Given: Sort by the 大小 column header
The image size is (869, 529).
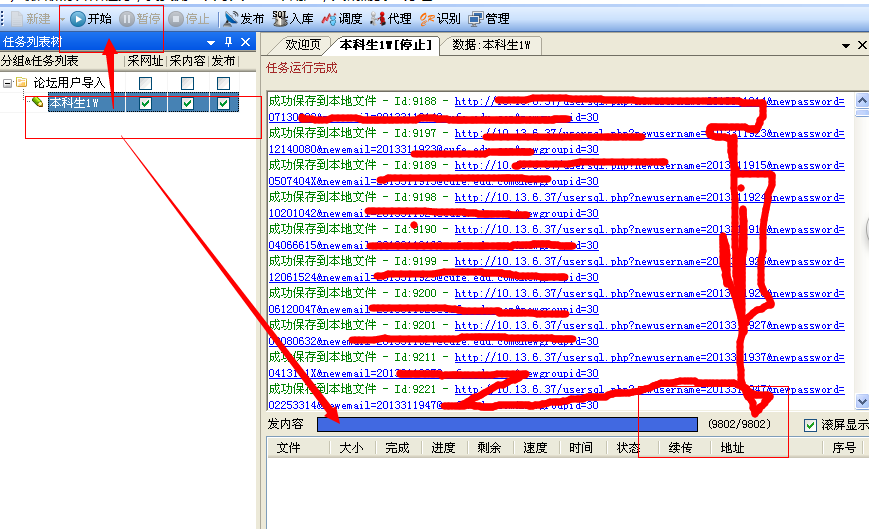Looking at the screenshot, I should click(351, 448).
